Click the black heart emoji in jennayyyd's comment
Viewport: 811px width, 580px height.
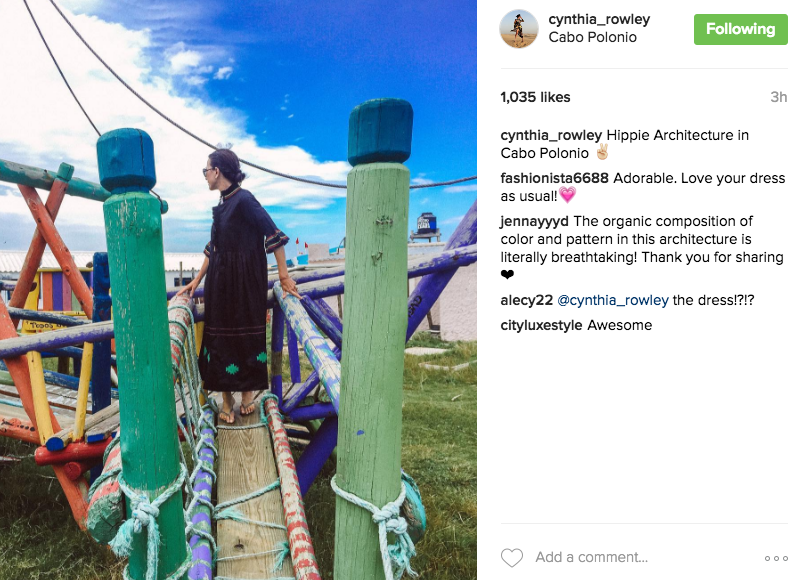pyautogui.click(x=507, y=275)
